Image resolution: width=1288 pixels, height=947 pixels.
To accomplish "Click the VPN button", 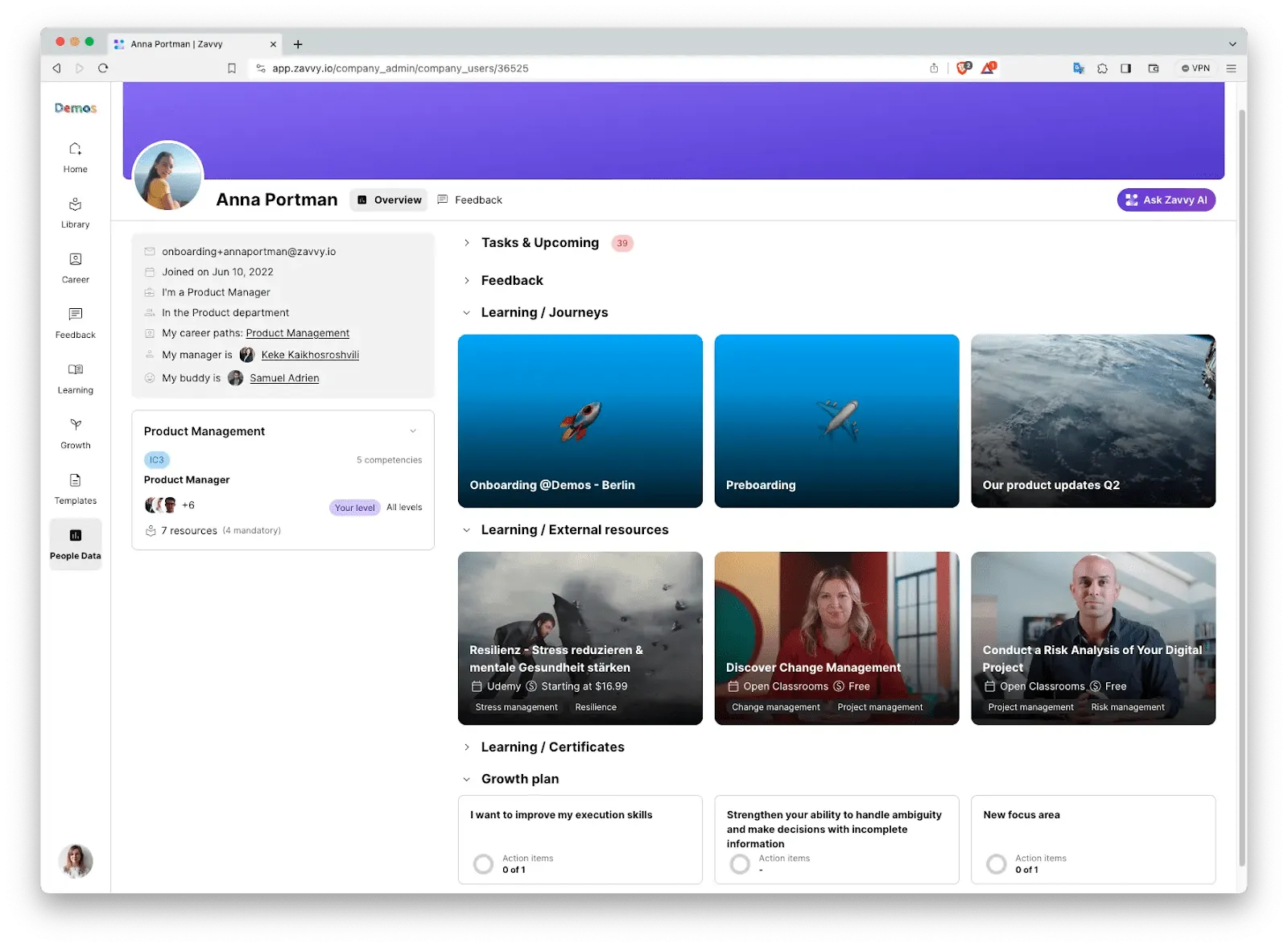I will 1195,68.
